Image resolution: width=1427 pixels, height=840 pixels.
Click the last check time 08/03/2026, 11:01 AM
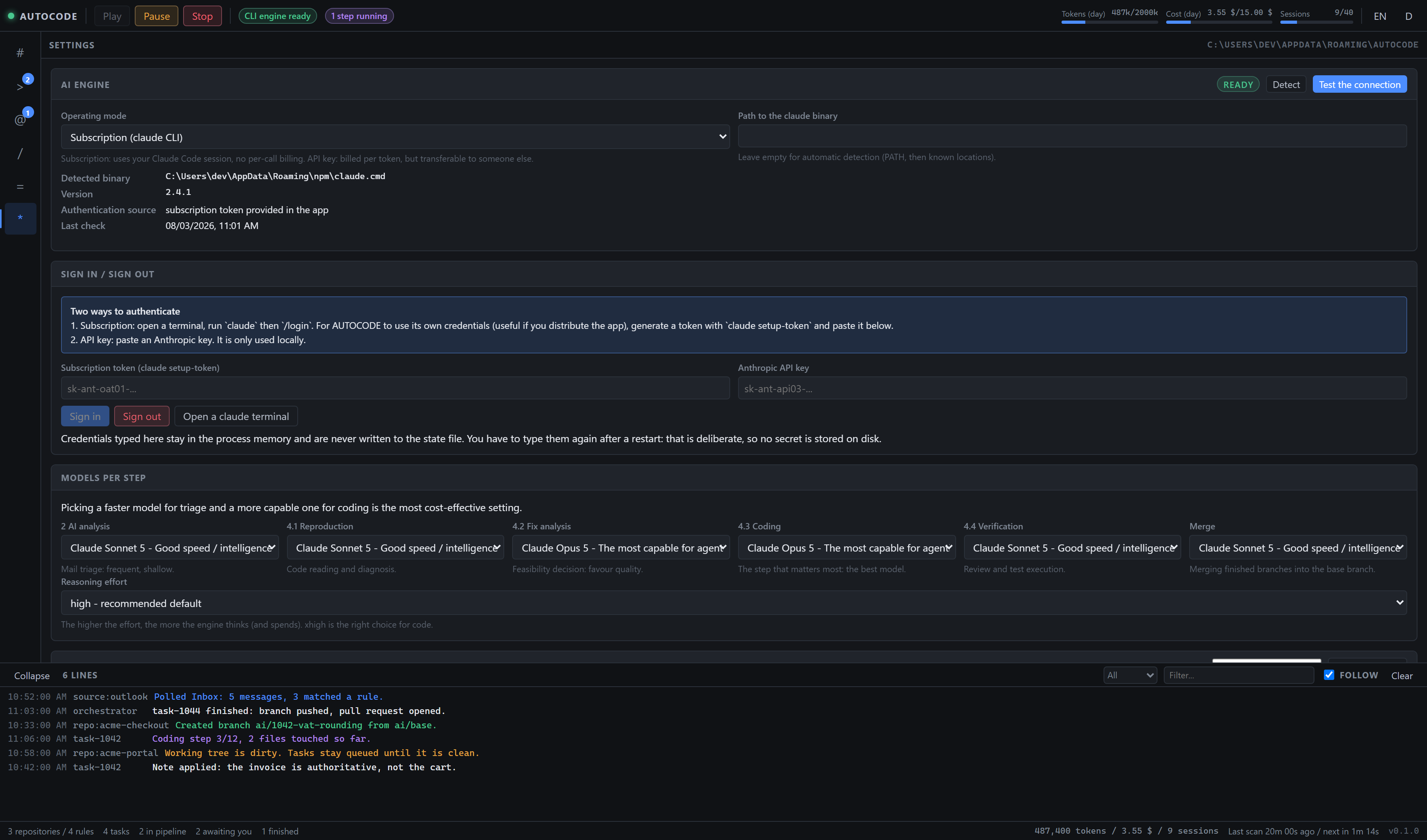click(x=212, y=225)
